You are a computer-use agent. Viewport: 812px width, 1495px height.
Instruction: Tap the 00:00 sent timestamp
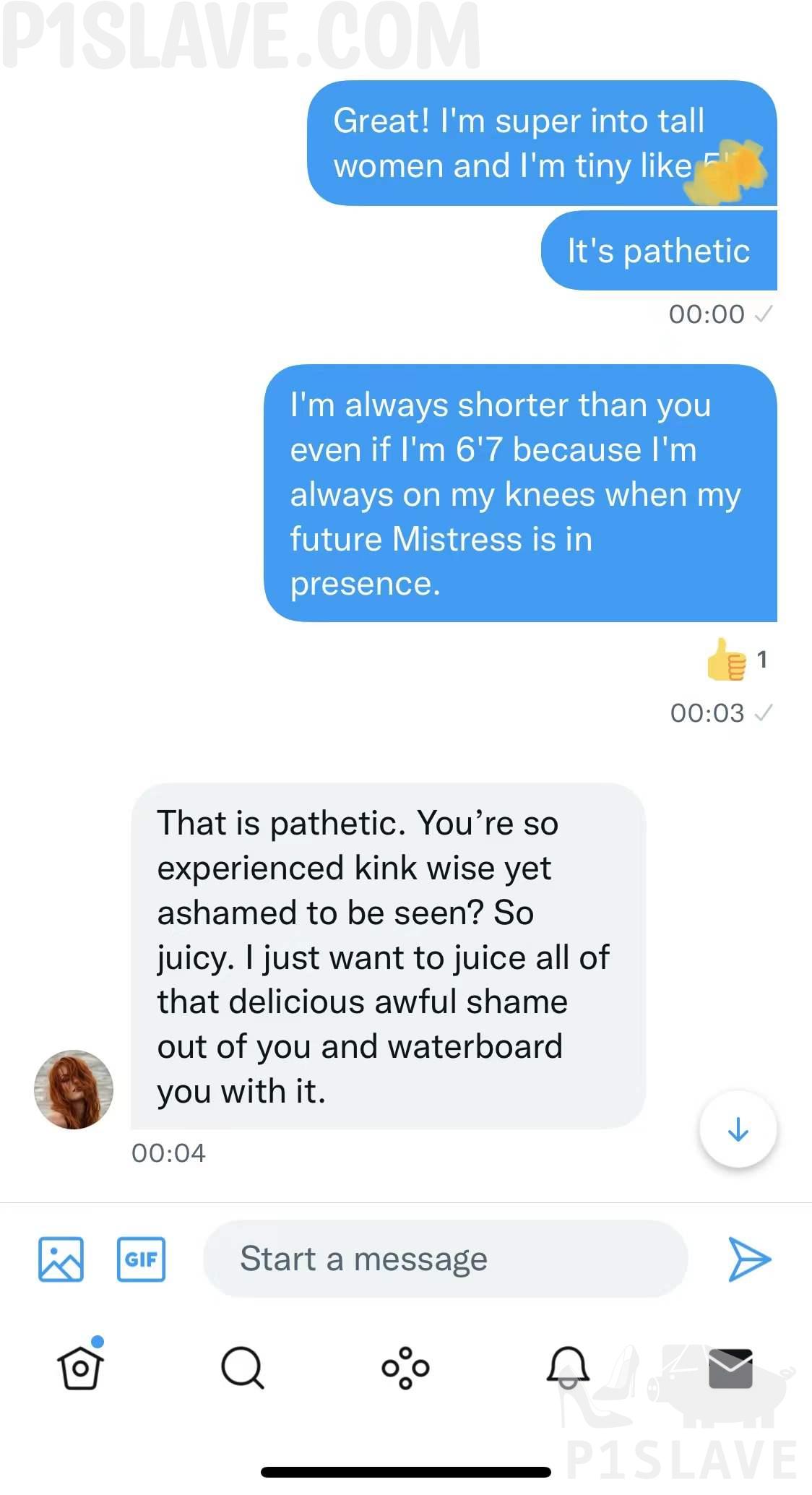tap(707, 314)
